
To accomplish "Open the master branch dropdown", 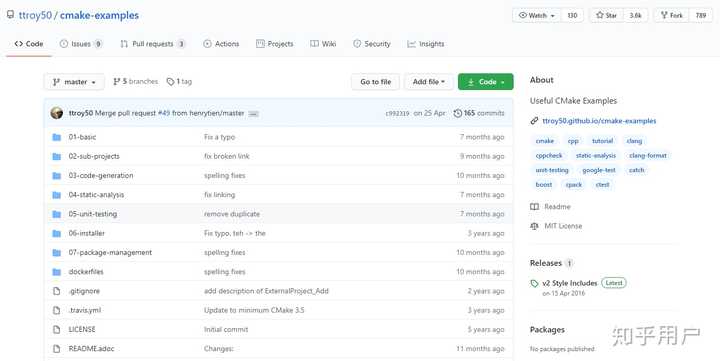I will click(x=74, y=82).
